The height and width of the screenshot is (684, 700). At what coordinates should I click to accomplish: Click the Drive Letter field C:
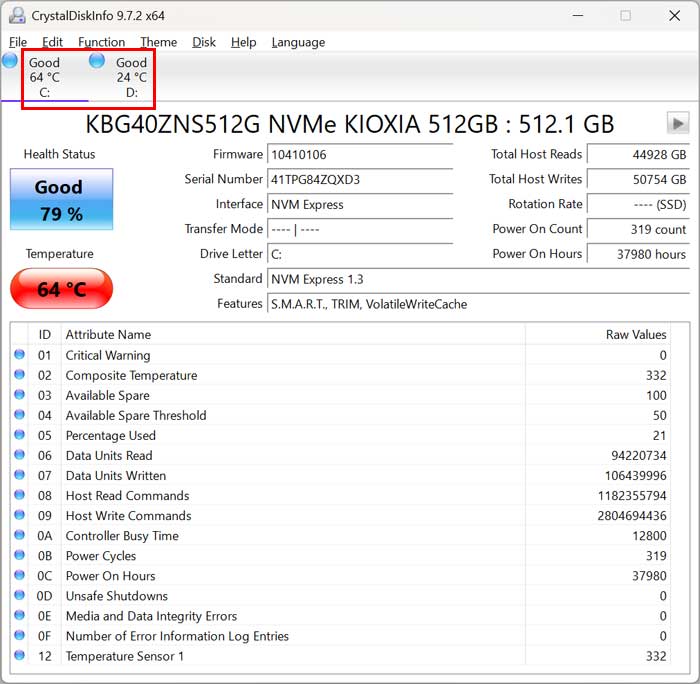click(x=360, y=254)
